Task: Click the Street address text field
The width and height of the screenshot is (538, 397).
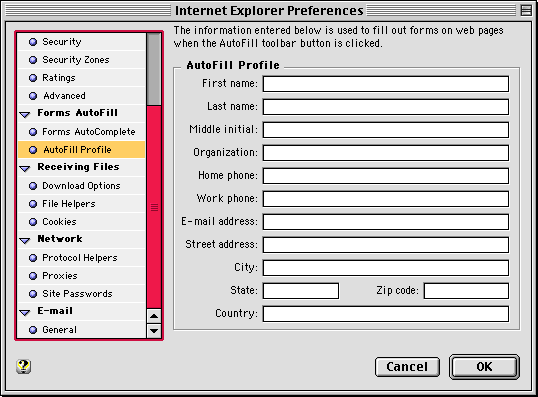Action: pyautogui.click(x=386, y=245)
